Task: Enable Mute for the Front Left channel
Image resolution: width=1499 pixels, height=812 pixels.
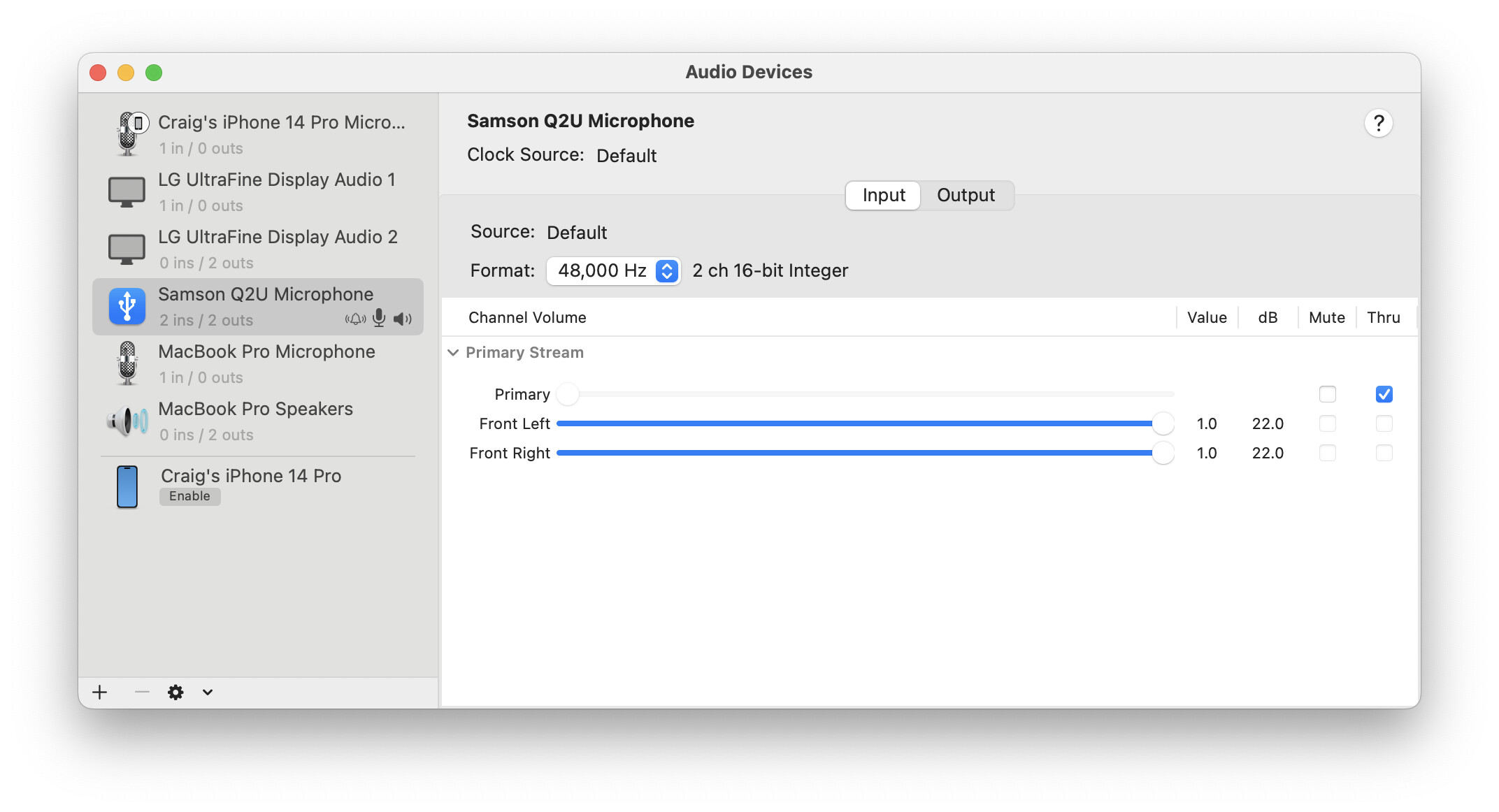Action: coord(1328,423)
